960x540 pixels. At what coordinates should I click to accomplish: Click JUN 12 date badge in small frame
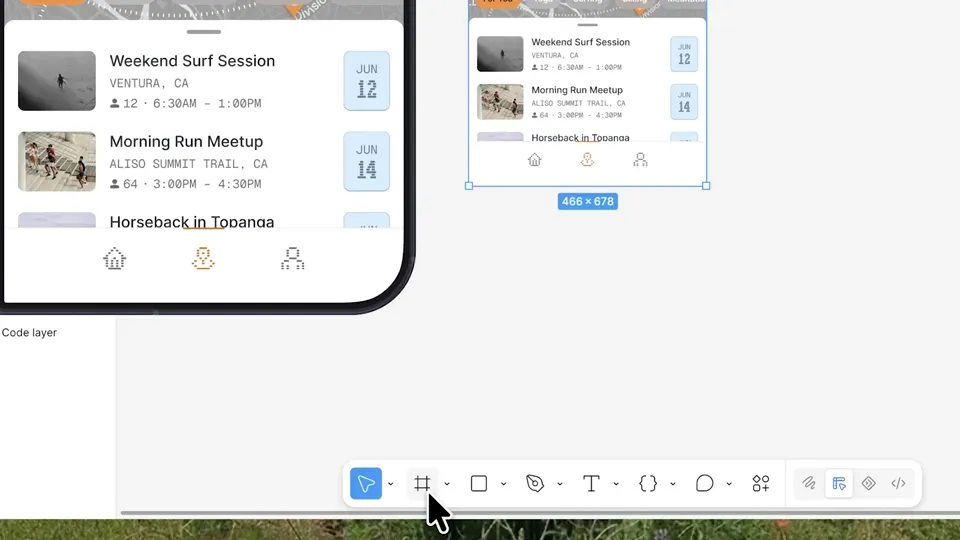(x=684, y=54)
